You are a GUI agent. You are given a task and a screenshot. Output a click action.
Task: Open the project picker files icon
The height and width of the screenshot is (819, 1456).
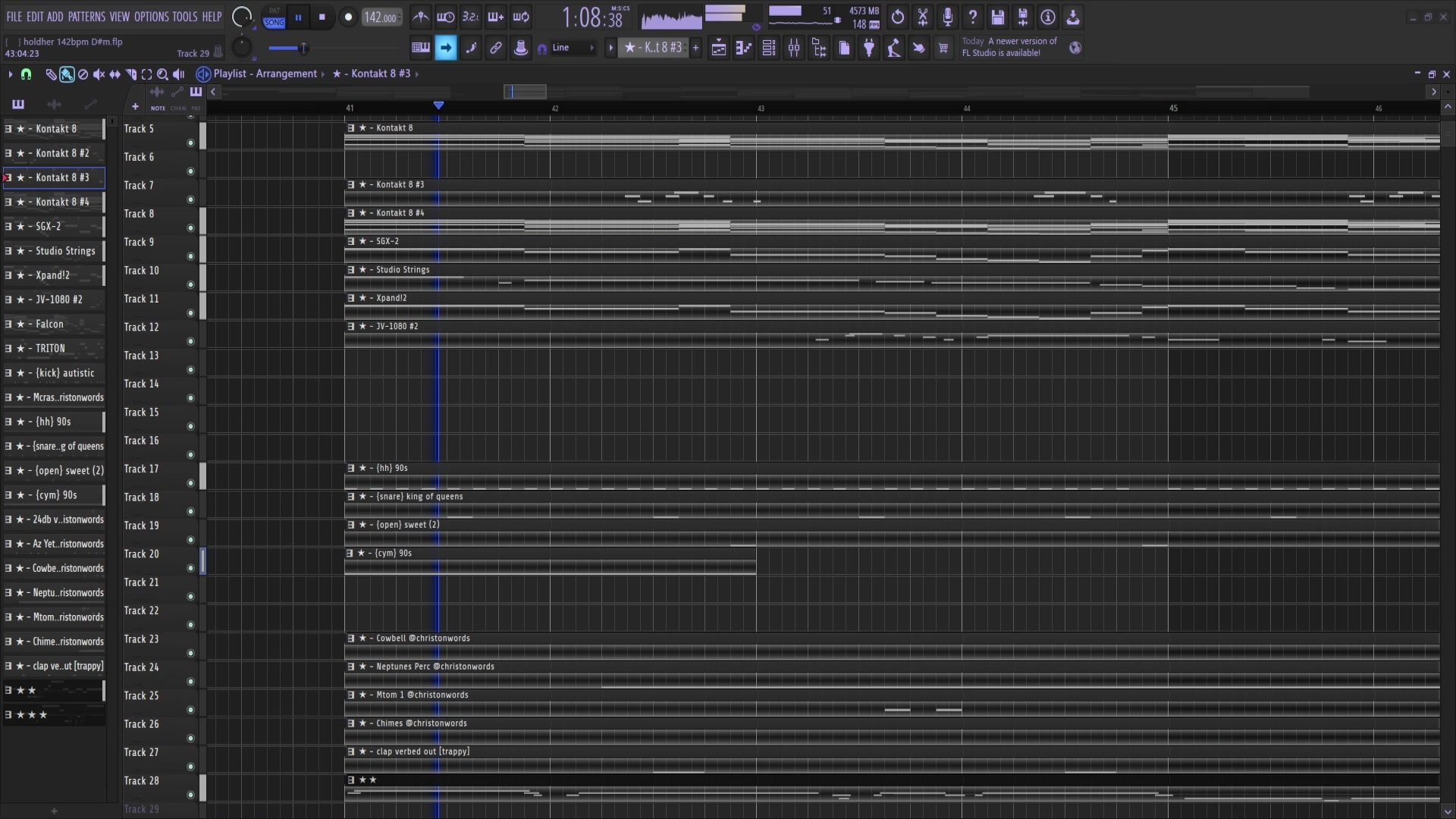(x=843, y=48)
